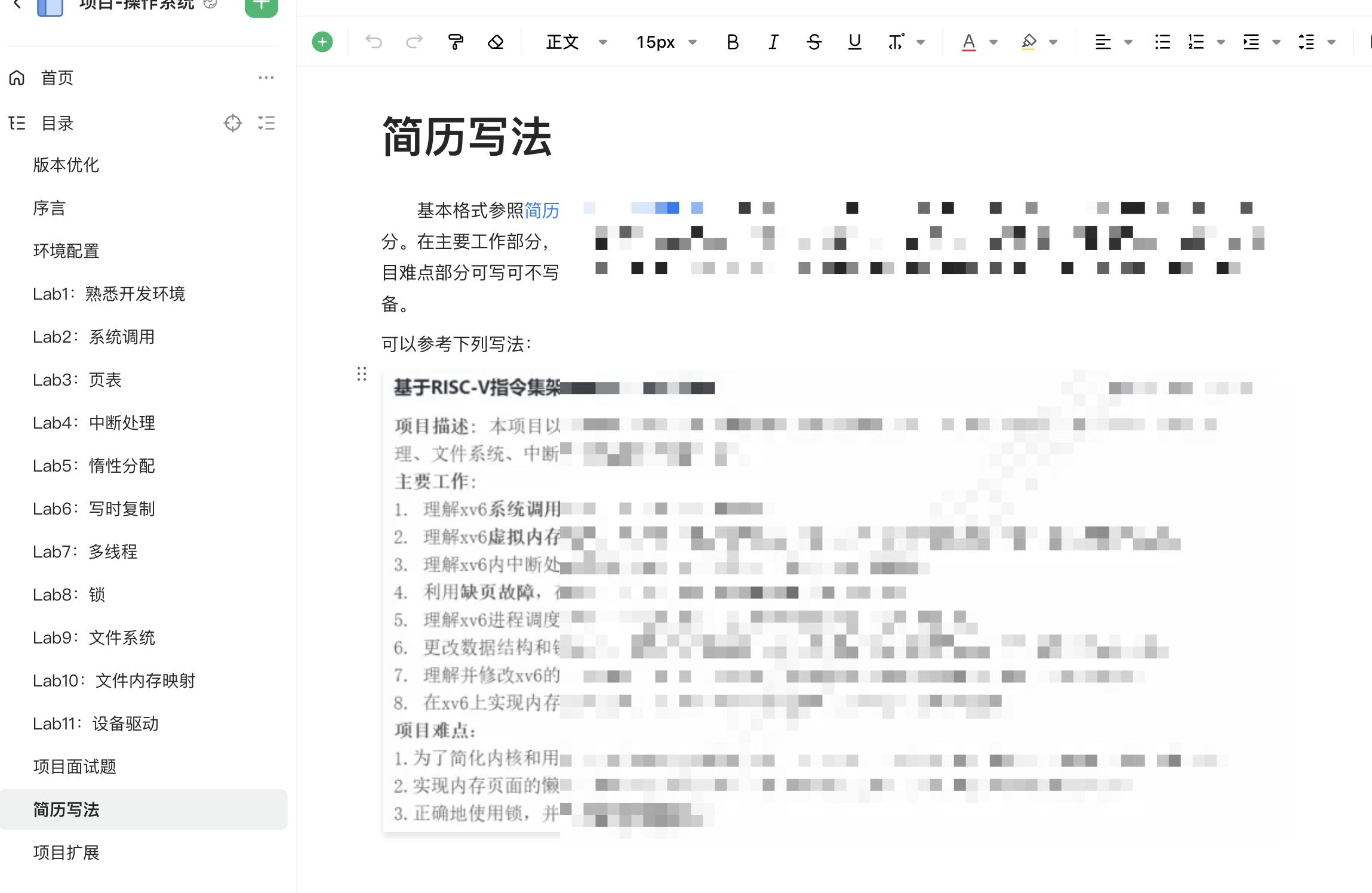Viewport: 1372px width, 893px height.
Task: Open Lab5：惰性分配 in the directory
Action: point(94,466)
